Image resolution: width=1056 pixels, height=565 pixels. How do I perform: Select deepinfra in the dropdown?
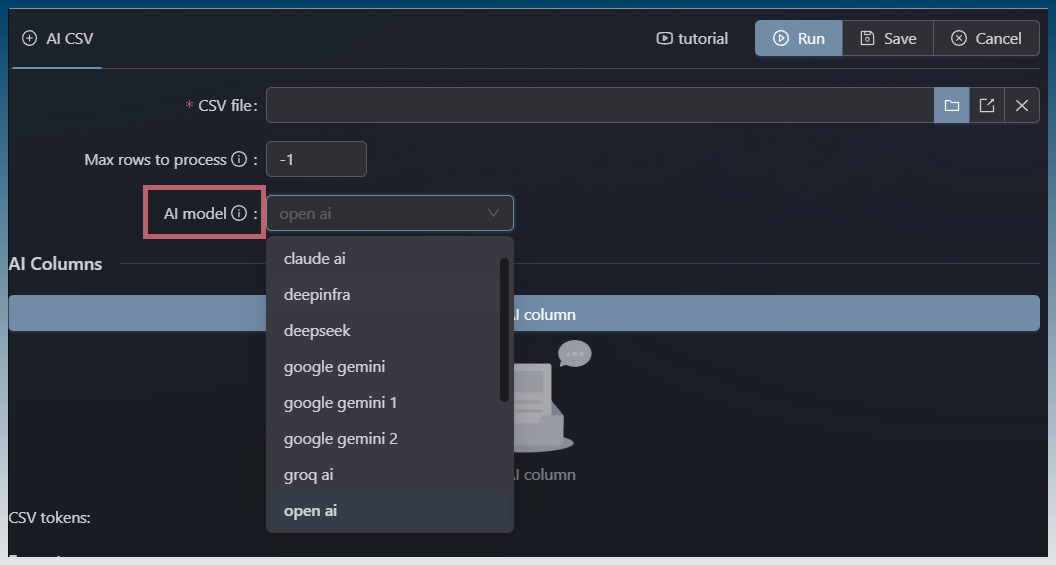click(x=317, y=294)
